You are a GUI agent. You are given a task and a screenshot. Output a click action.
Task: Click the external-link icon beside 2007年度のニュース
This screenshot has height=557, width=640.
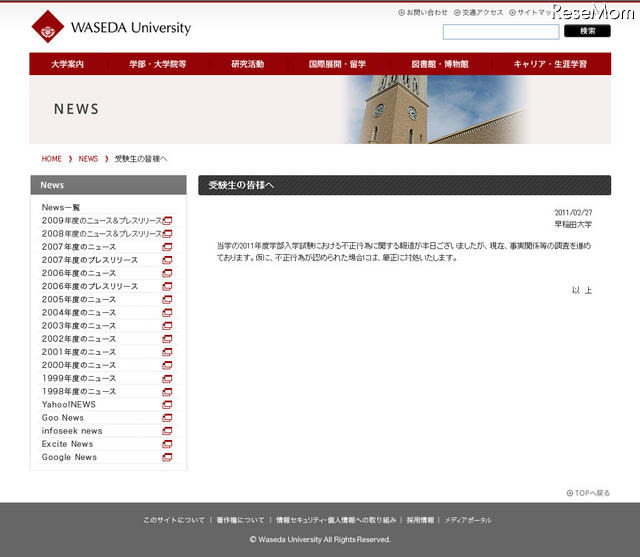pos(167,247)
